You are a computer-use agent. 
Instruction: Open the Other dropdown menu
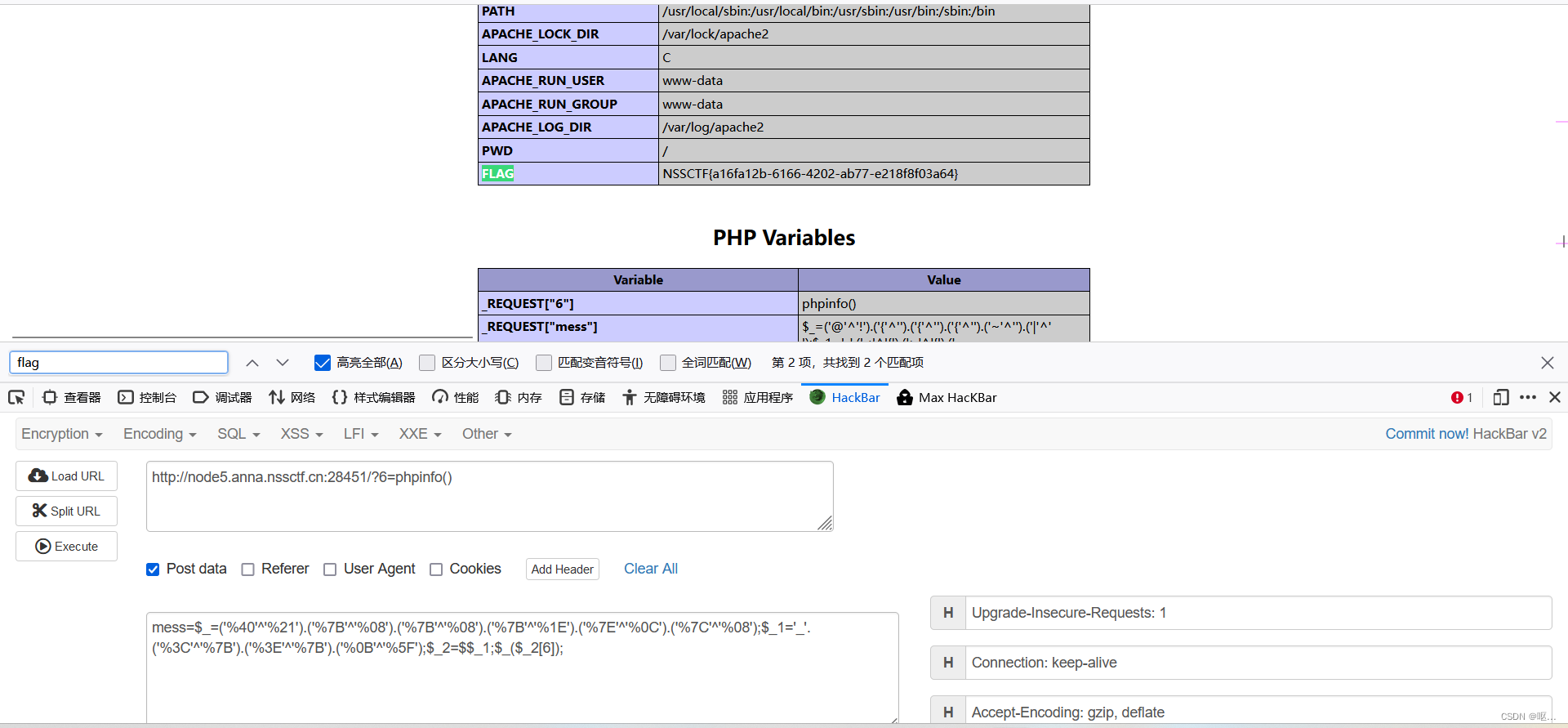point(487,434)
